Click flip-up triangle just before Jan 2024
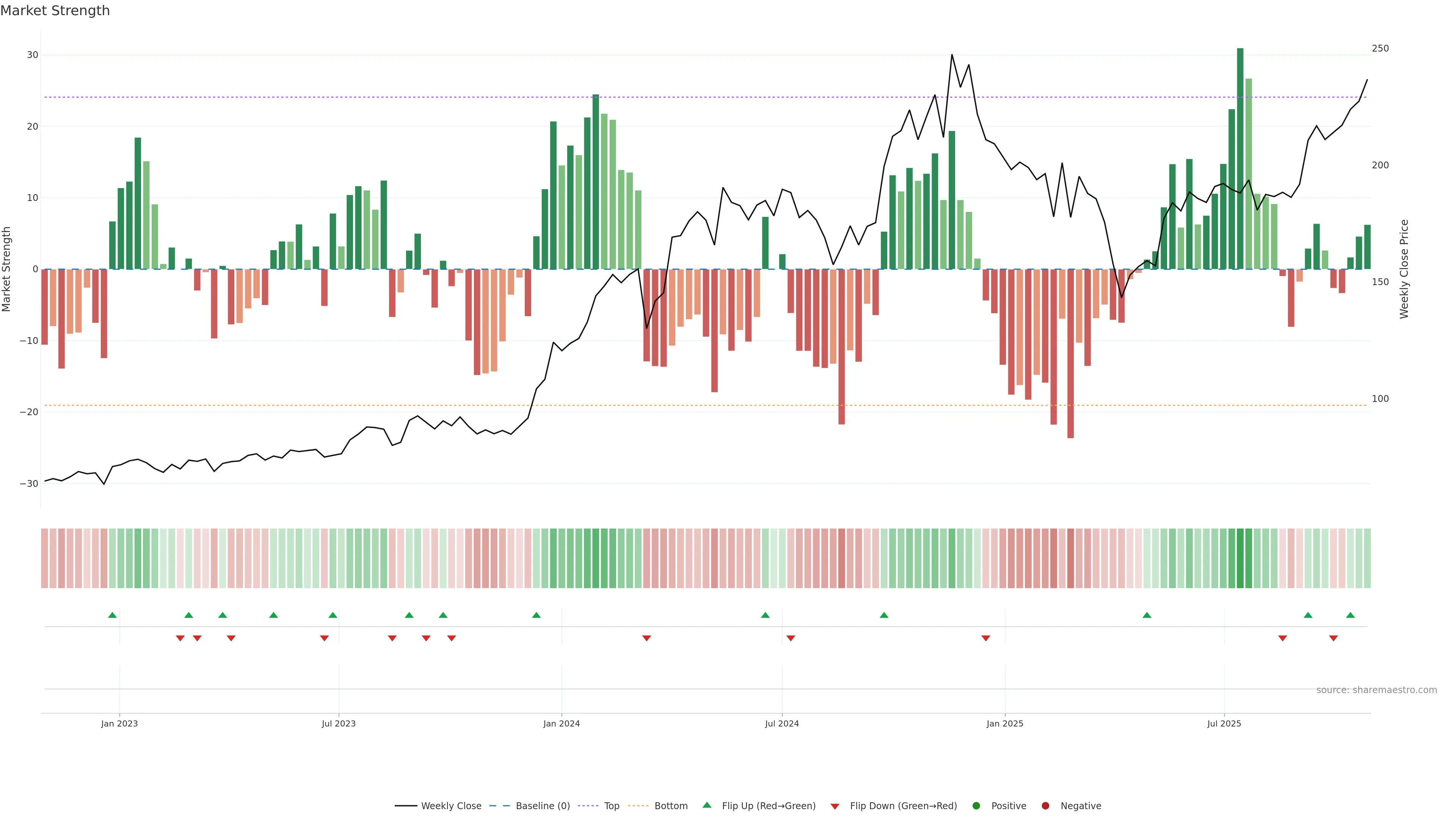The image size is (1456, 819). 537,615
